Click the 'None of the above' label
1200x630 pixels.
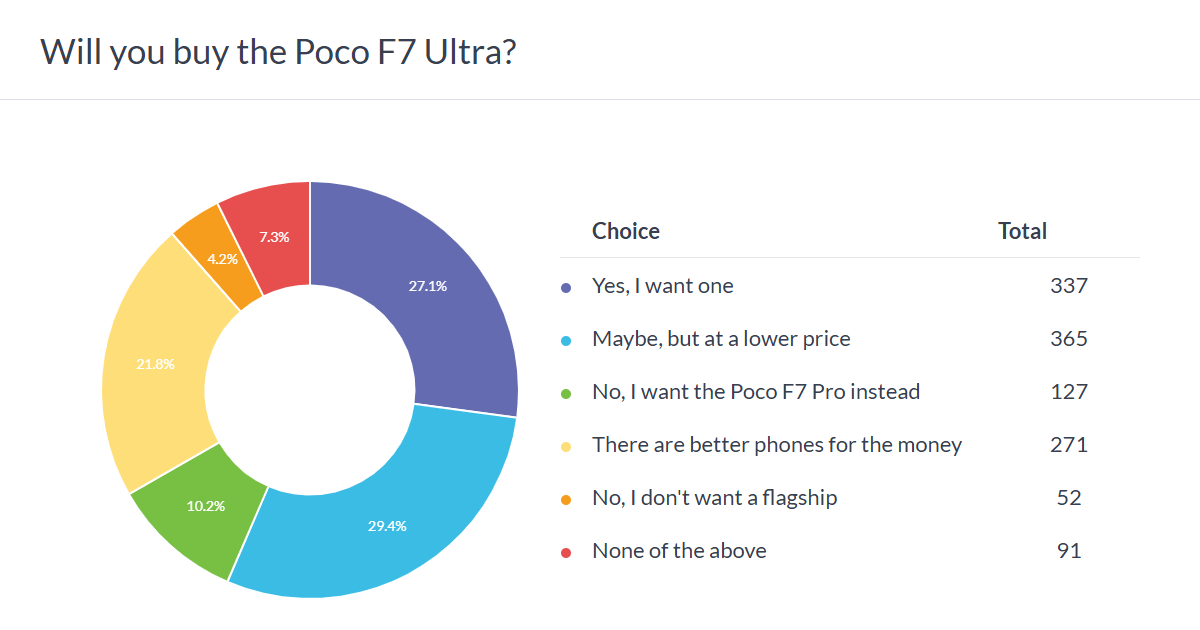679,551
